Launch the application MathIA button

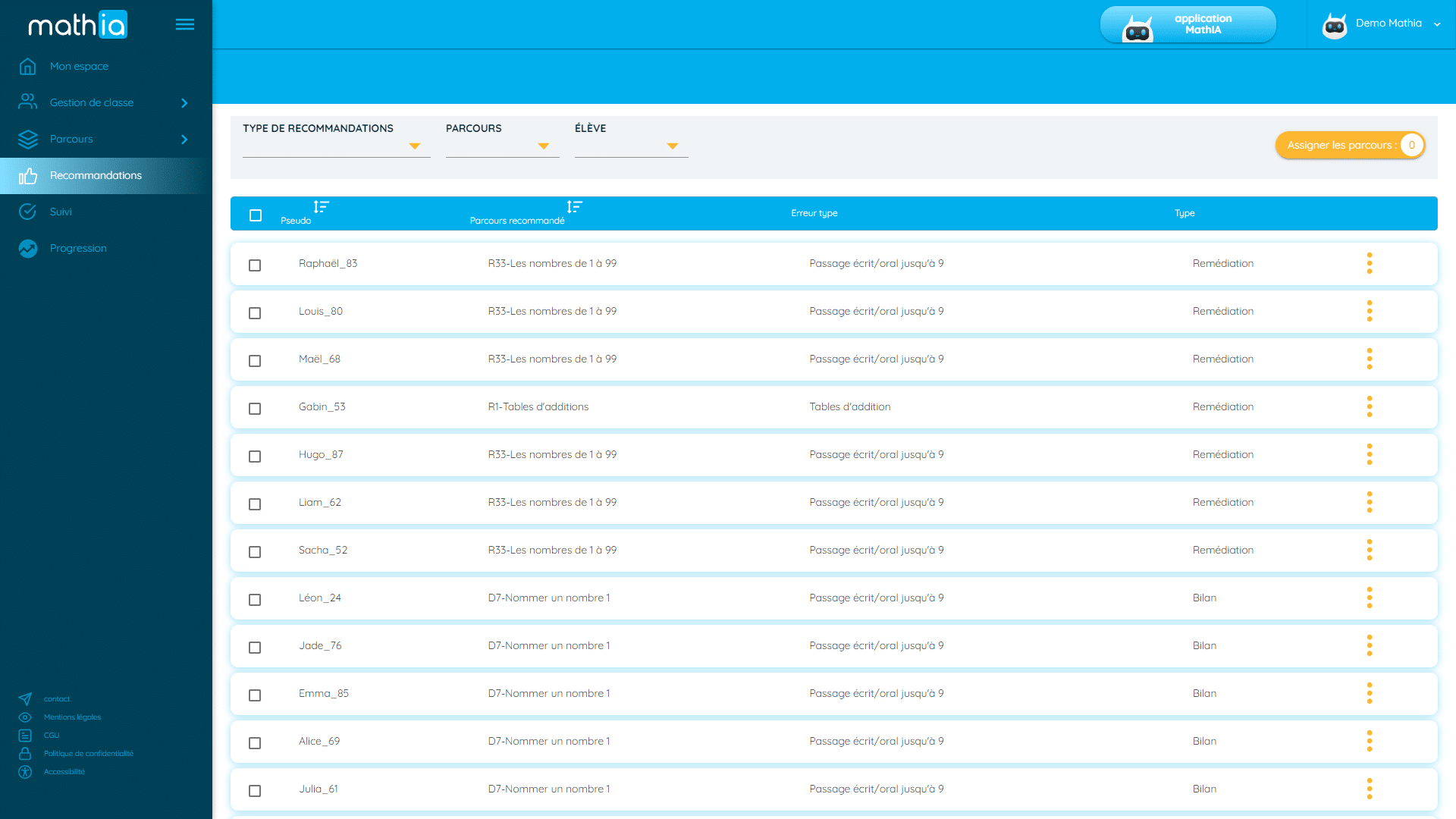coord(1188,24)
